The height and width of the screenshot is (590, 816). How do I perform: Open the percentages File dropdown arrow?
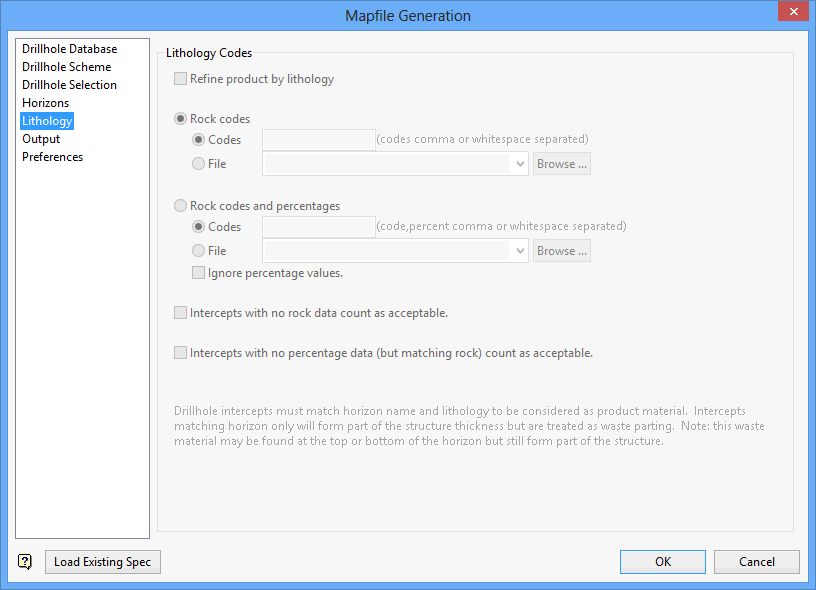pos(520,251)
